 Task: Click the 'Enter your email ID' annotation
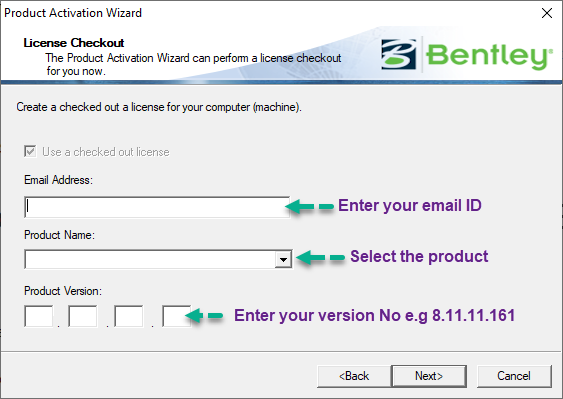[x=410, y=206]
